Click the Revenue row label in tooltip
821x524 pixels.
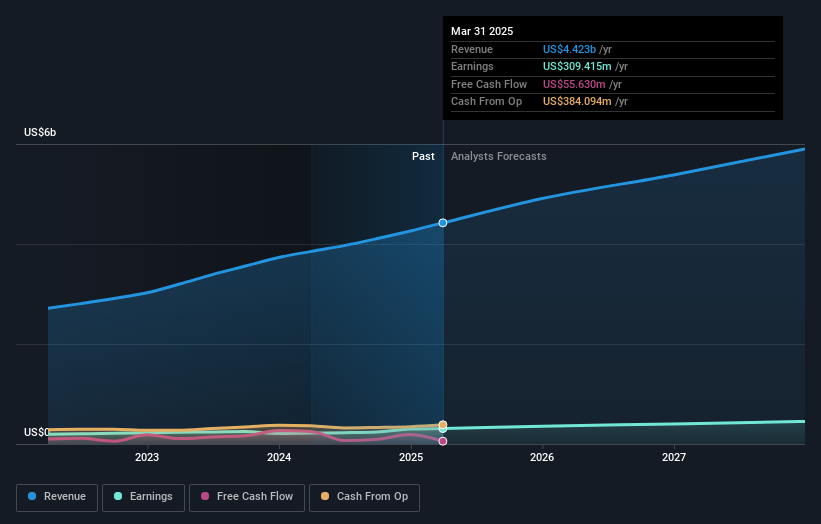pyautogui.click(x=472, y=49)
